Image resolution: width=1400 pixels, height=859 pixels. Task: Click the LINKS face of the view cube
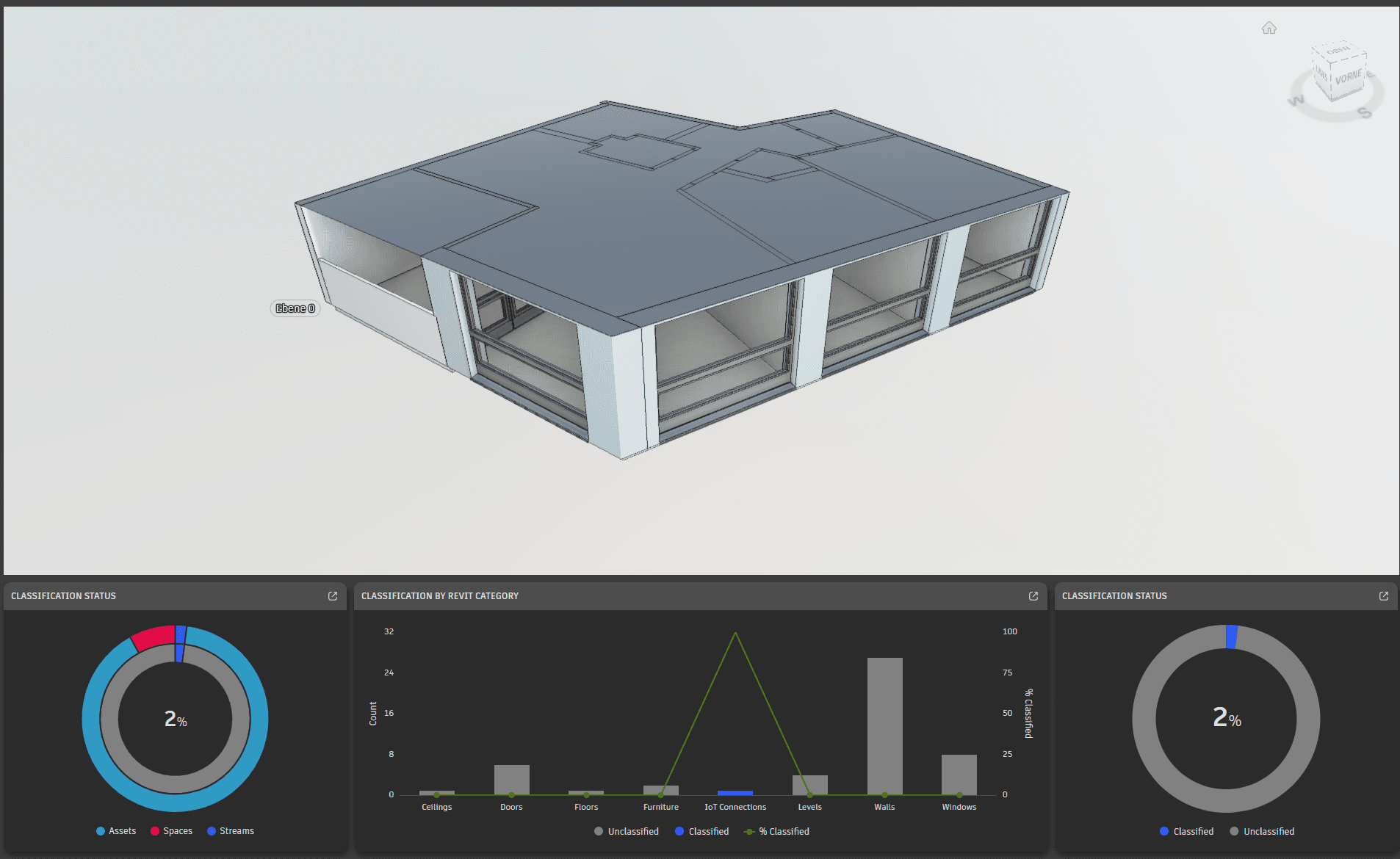1321,73
